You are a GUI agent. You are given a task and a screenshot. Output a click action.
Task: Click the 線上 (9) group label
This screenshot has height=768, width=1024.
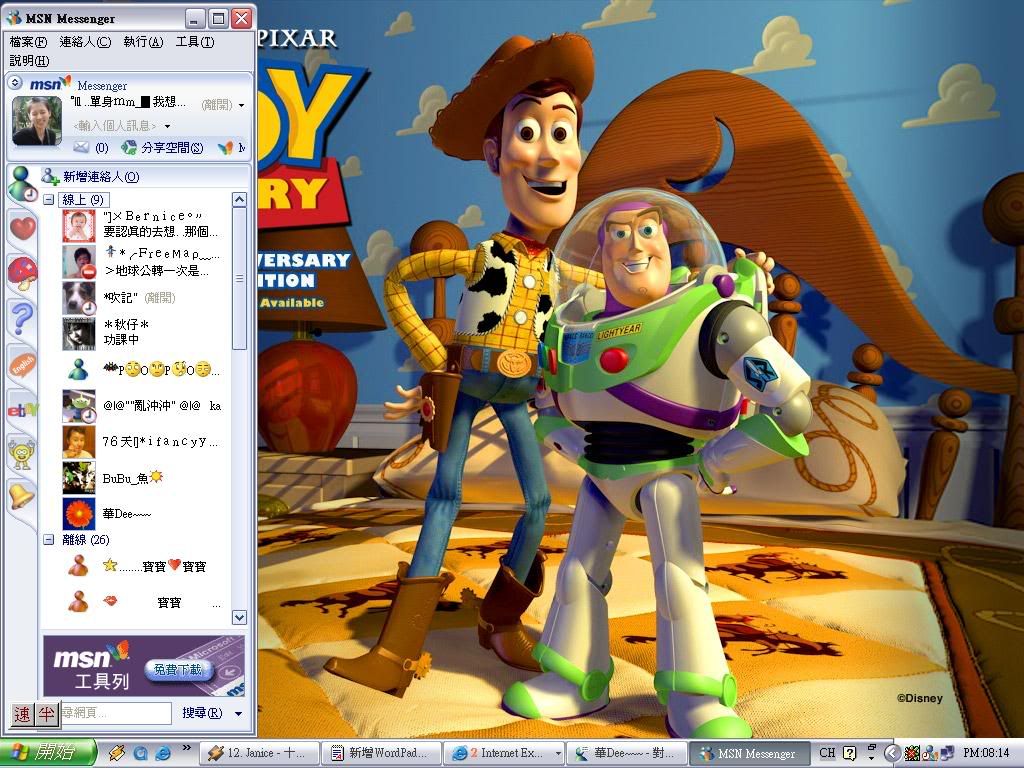click(83, 199)
